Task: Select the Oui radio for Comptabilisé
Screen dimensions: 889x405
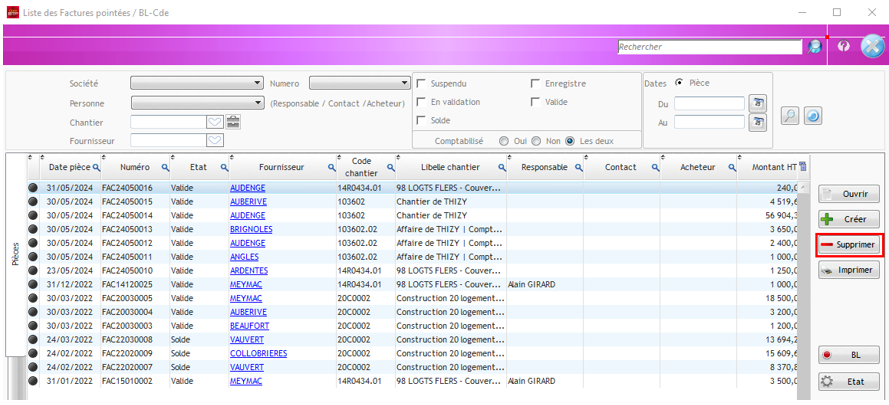Action: coord(504,141)
